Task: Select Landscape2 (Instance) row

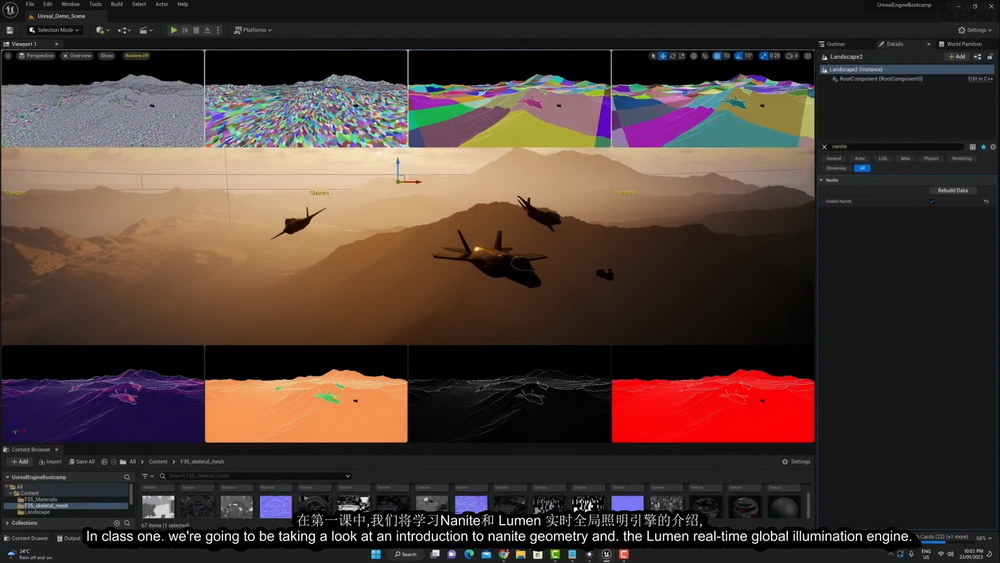Action: pyautogui.click(x=907, y=69)
